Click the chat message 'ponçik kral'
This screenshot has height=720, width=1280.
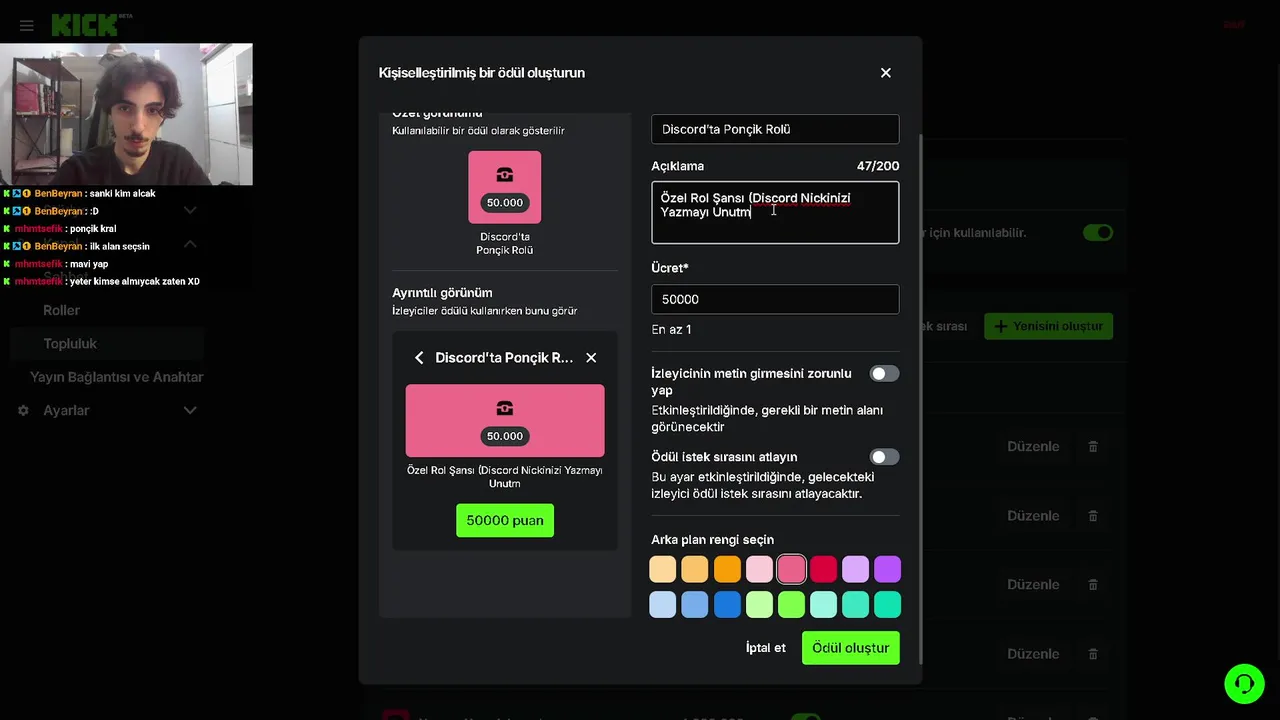point(93,229)
